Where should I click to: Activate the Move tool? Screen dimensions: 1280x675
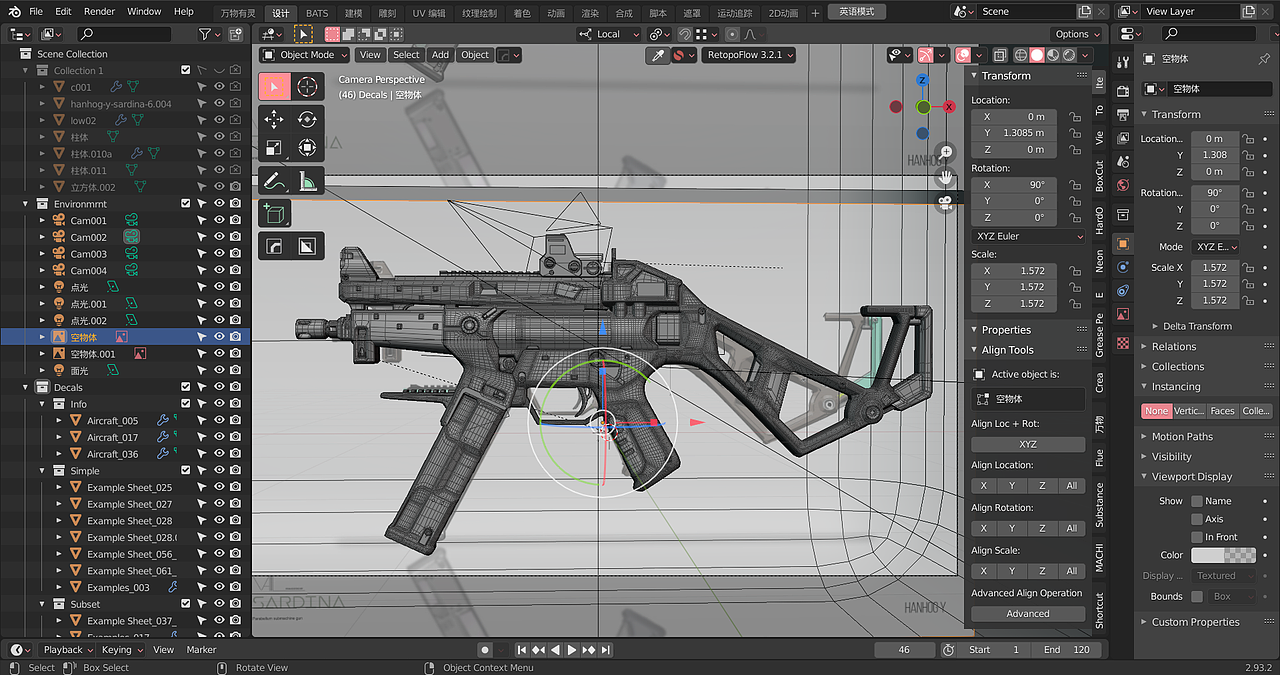[274, 119]
